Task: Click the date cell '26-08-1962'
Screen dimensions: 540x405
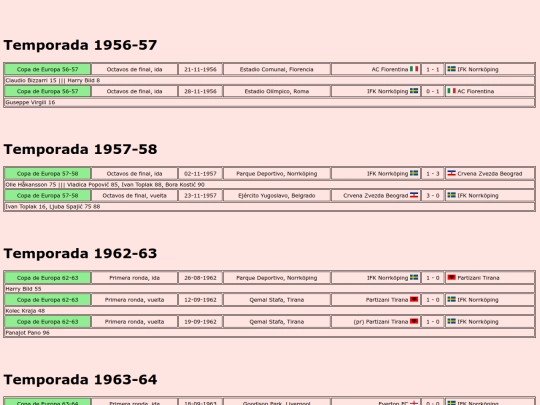Action: (x=200, y=278)
